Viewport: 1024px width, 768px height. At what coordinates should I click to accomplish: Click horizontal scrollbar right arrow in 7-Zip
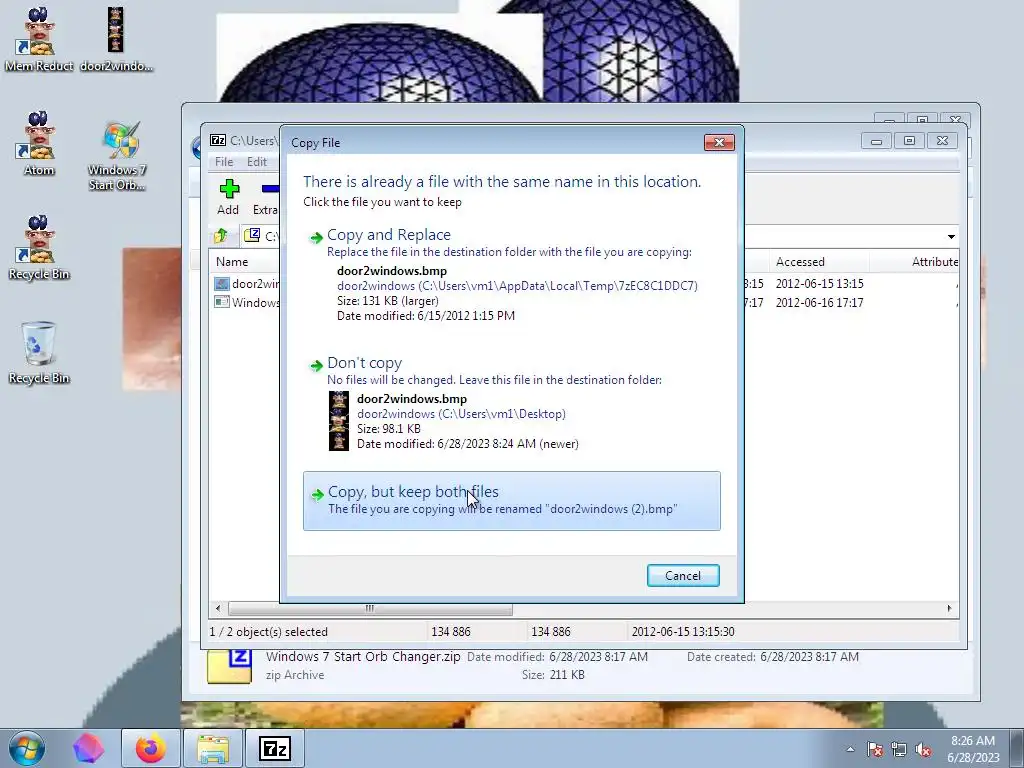[949, 609]
